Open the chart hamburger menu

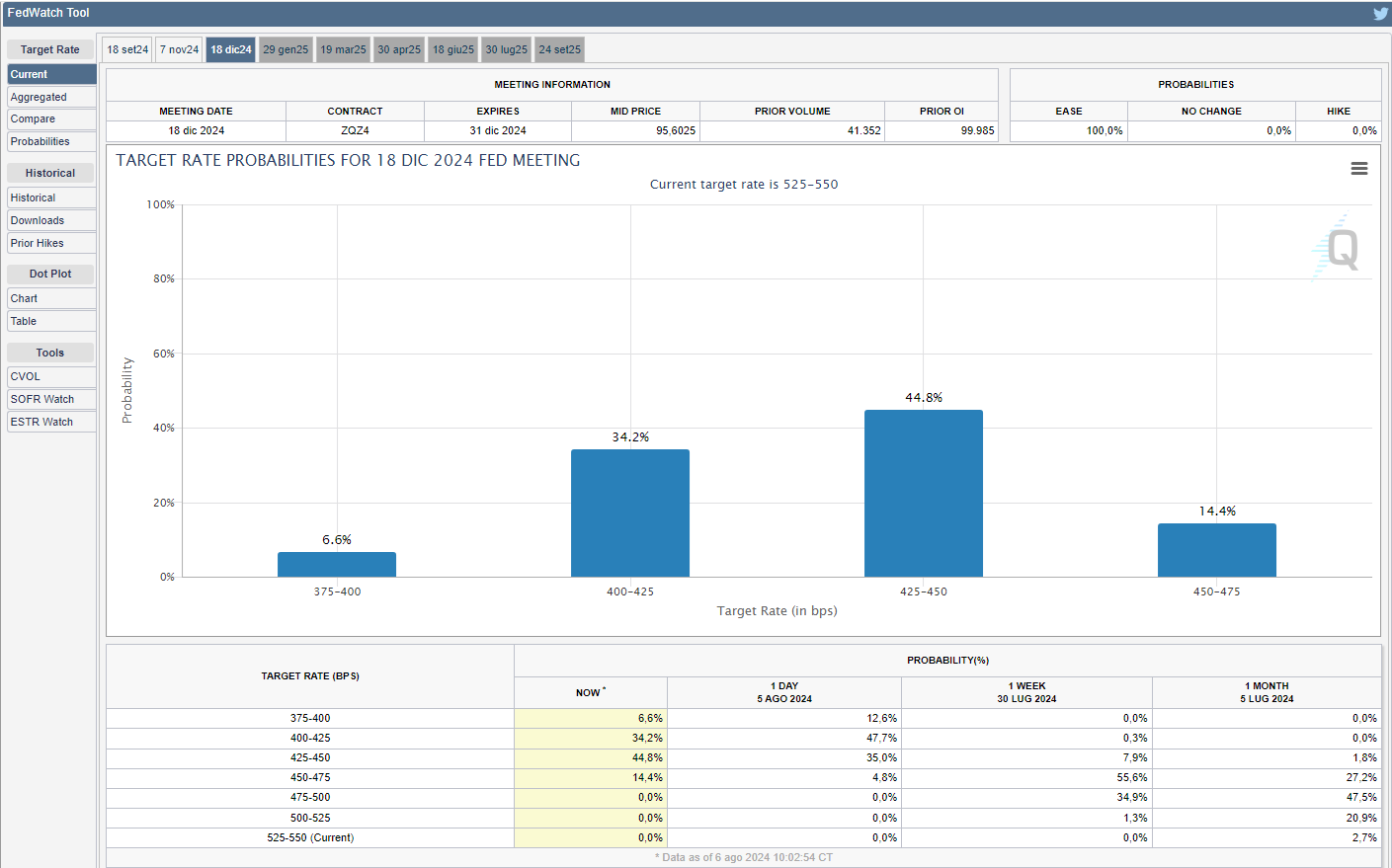tap(1359, 169)
